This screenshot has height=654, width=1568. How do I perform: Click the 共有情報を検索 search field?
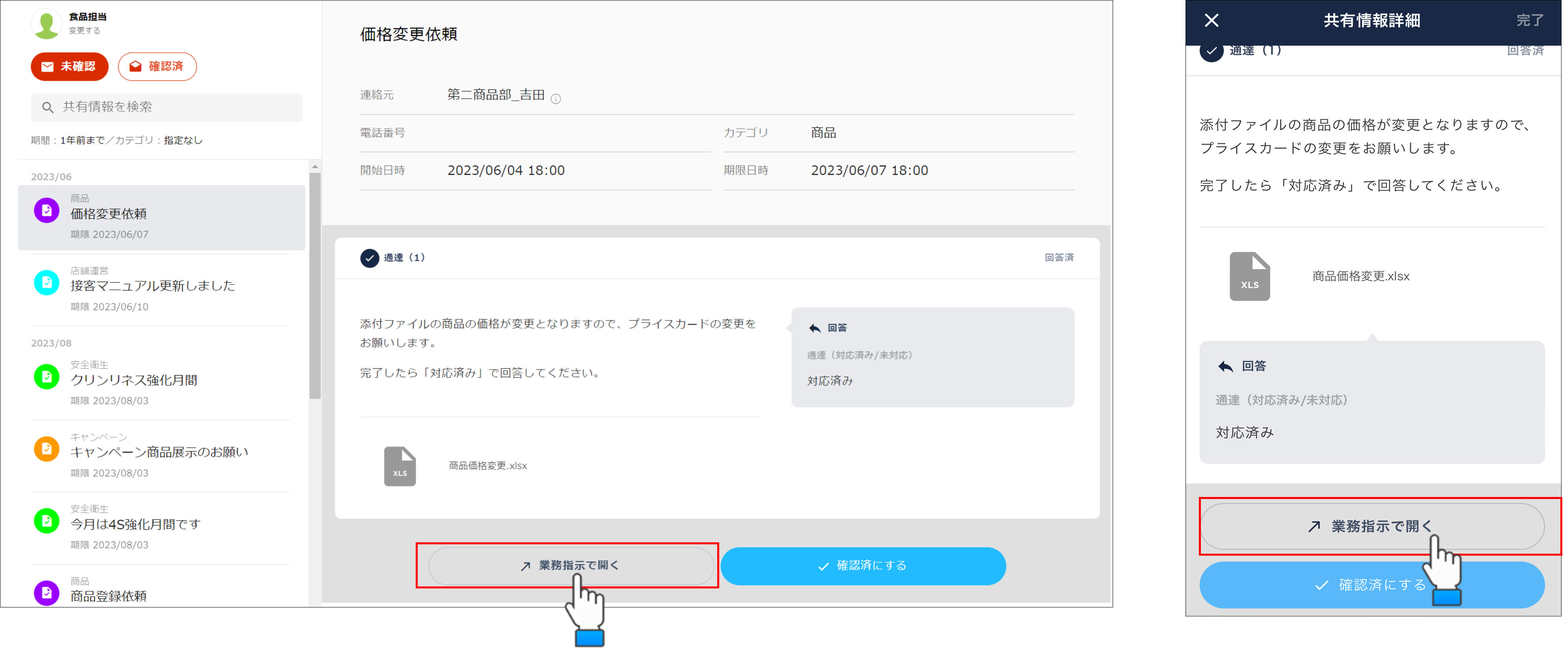166,107
